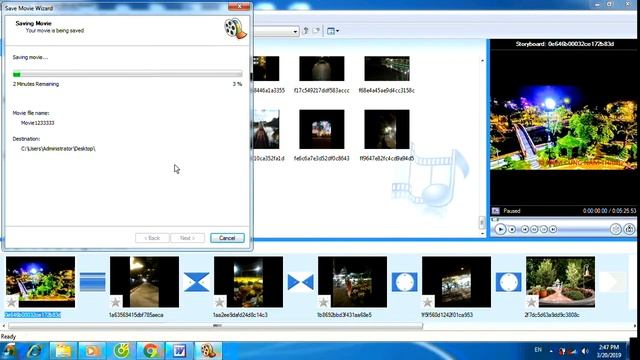Click the movie file name Movie1233333
This screenshot has height=360, width=640.
pyautogui.click(x=38, y=122)
